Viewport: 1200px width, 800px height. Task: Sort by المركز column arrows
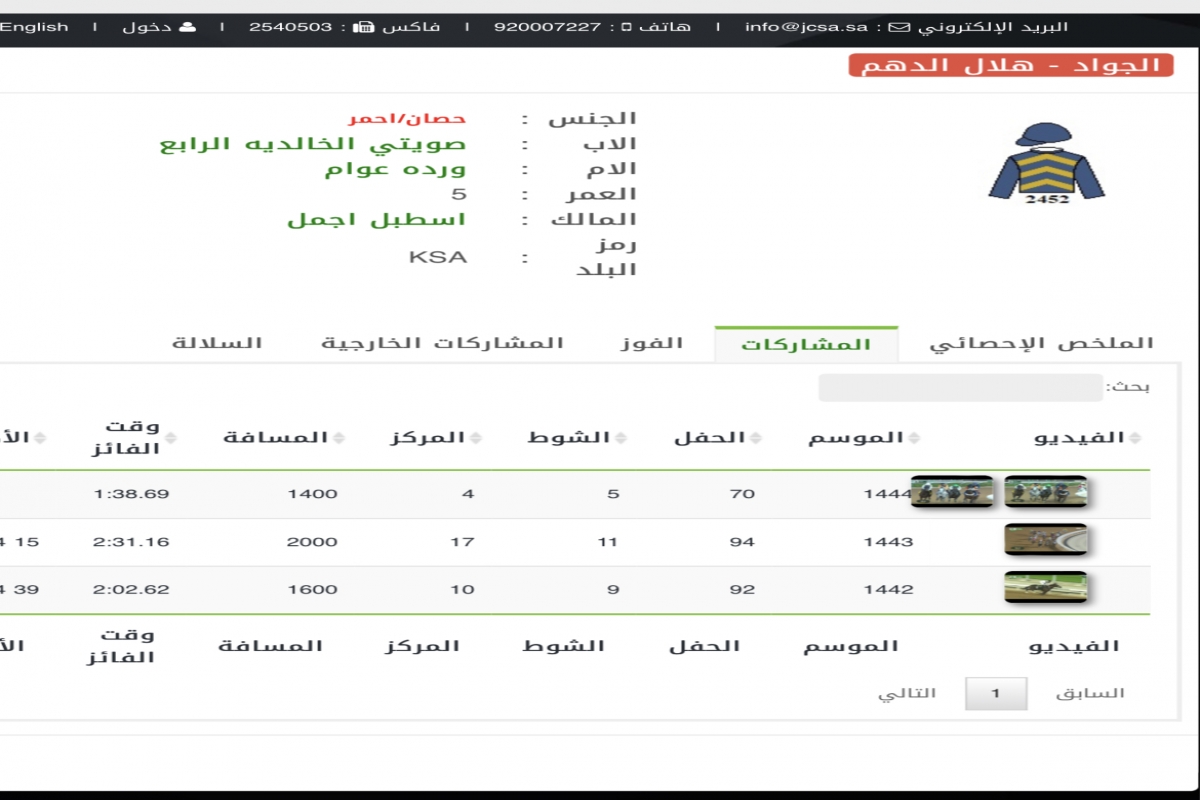(x=474, y=438)
